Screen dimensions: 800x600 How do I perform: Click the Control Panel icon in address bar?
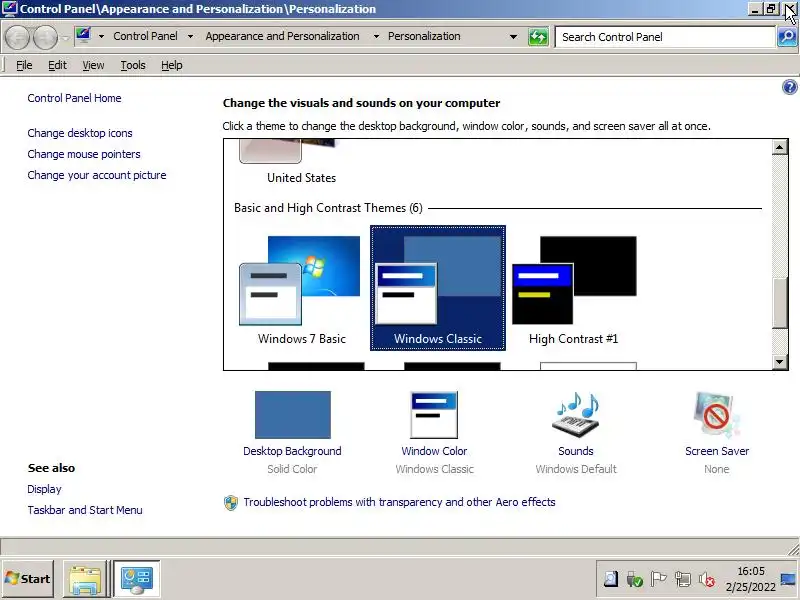point(83,36)
